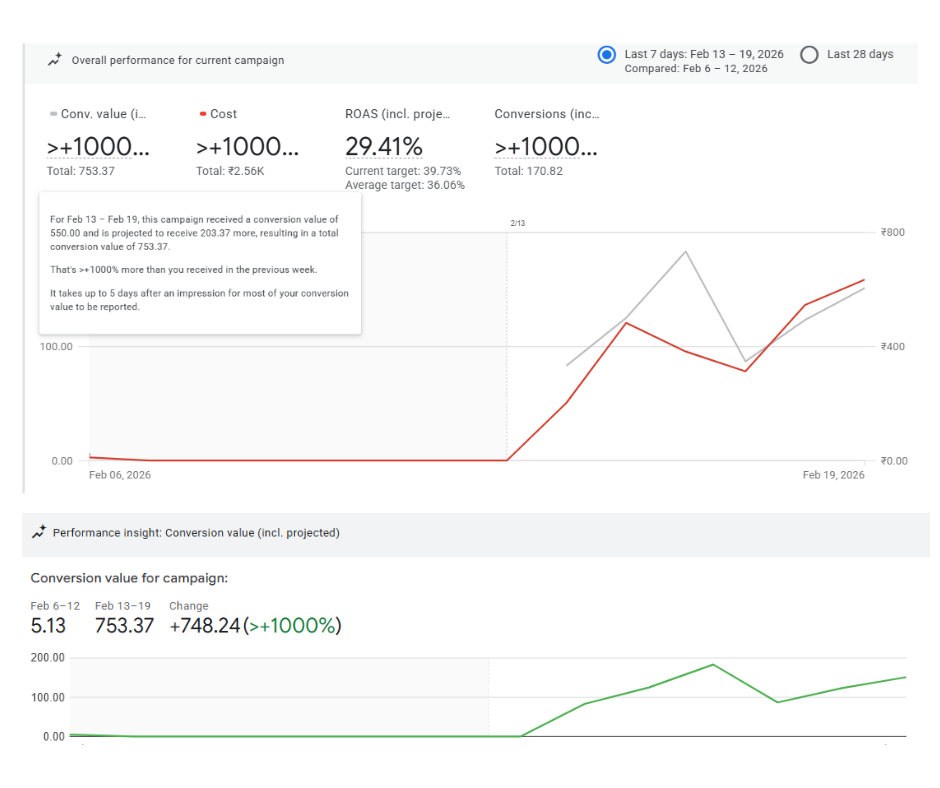Image resolution: width=940 pixels, height=788 pixels.
Task: Click the peak of the green conversion line
Action: [x=713, y=664]
